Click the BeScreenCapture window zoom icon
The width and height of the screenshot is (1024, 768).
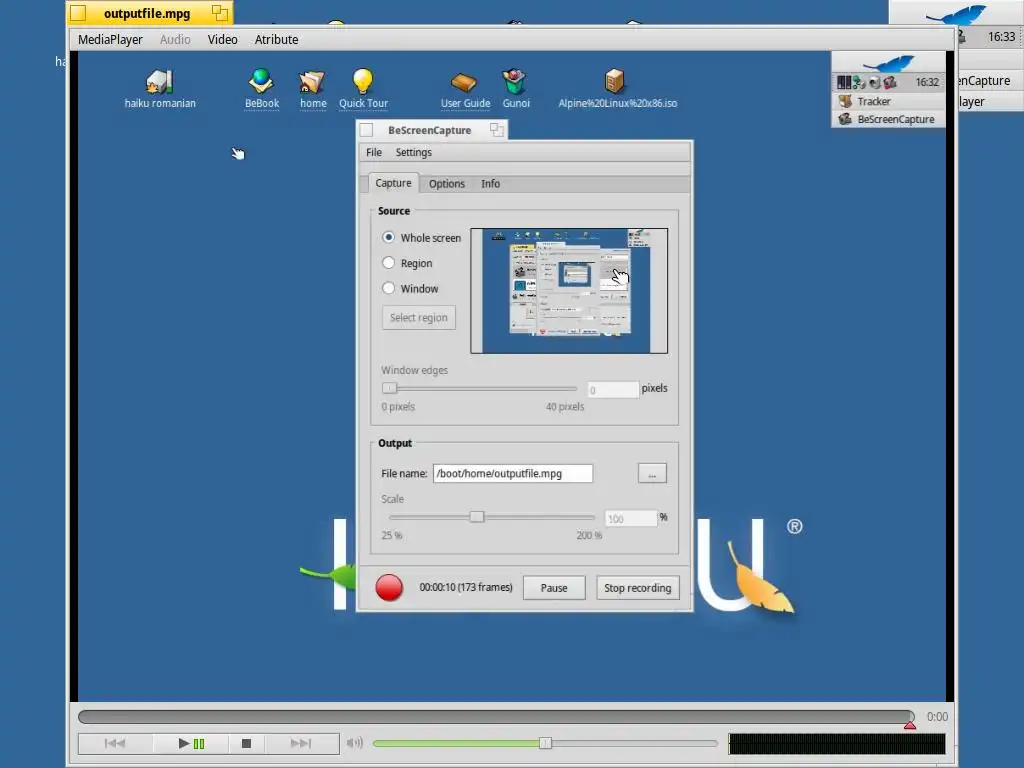496,129
